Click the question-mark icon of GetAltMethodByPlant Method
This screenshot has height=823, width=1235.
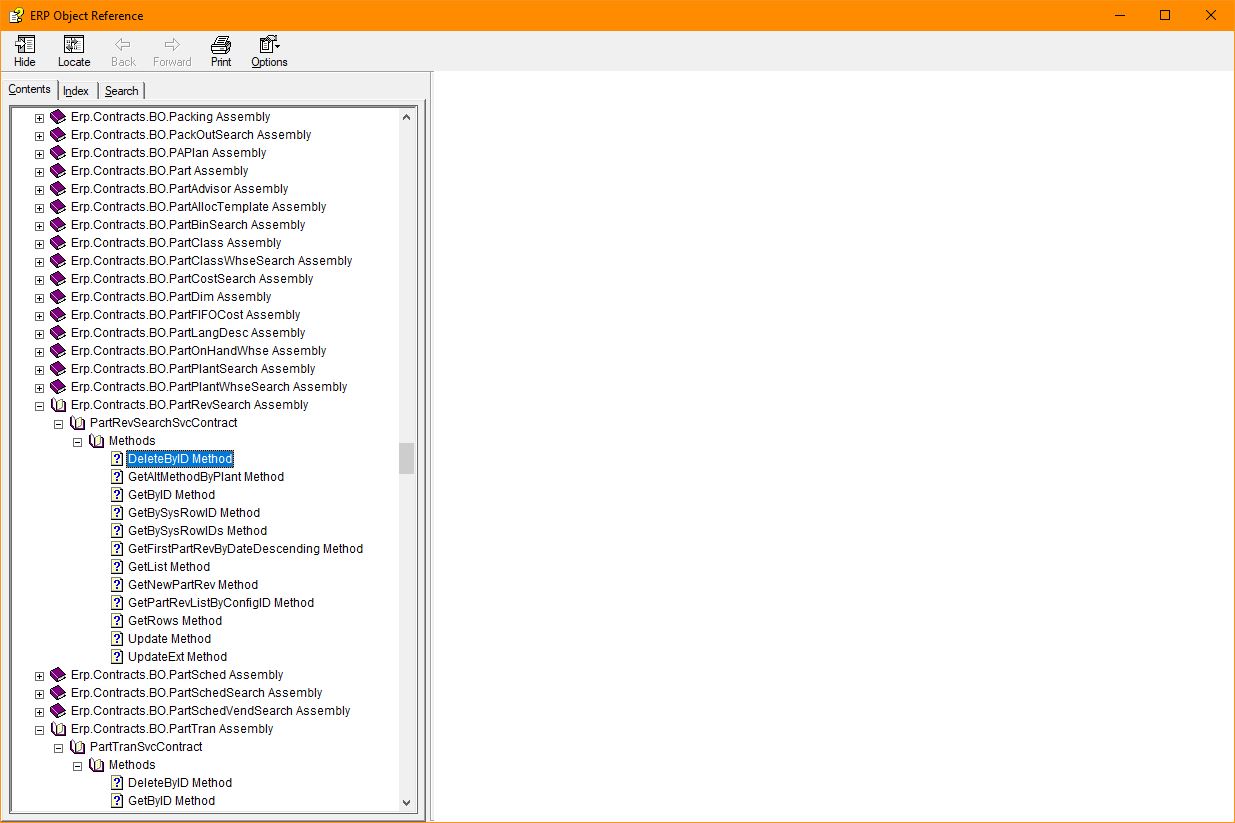coord(117,477)
